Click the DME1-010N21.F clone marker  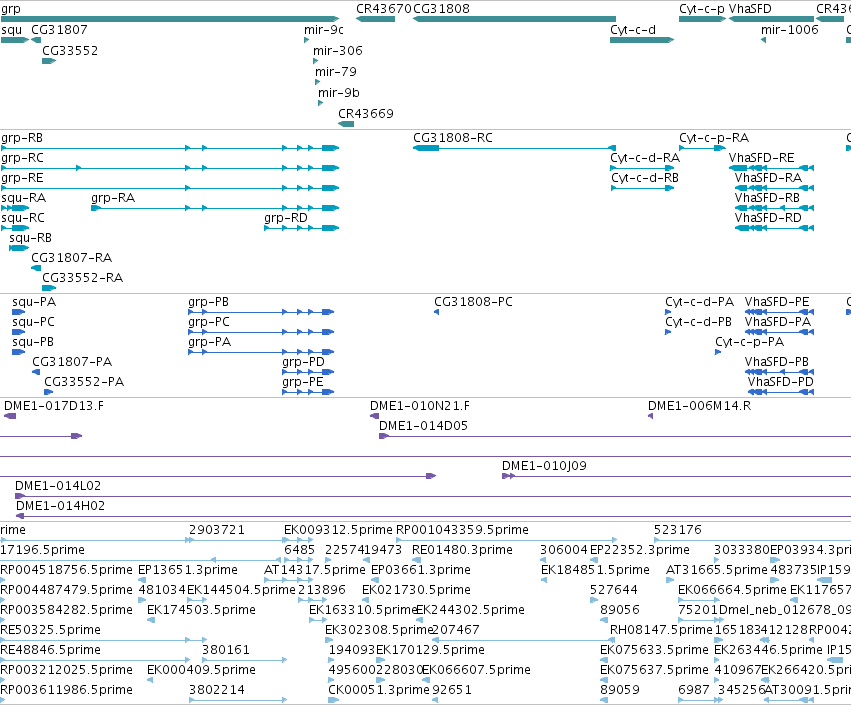pos(374,416)
